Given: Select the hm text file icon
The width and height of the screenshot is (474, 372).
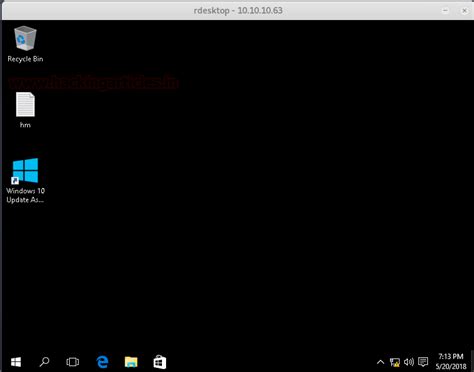Looking at the screenshot, I should pos(25,105).
